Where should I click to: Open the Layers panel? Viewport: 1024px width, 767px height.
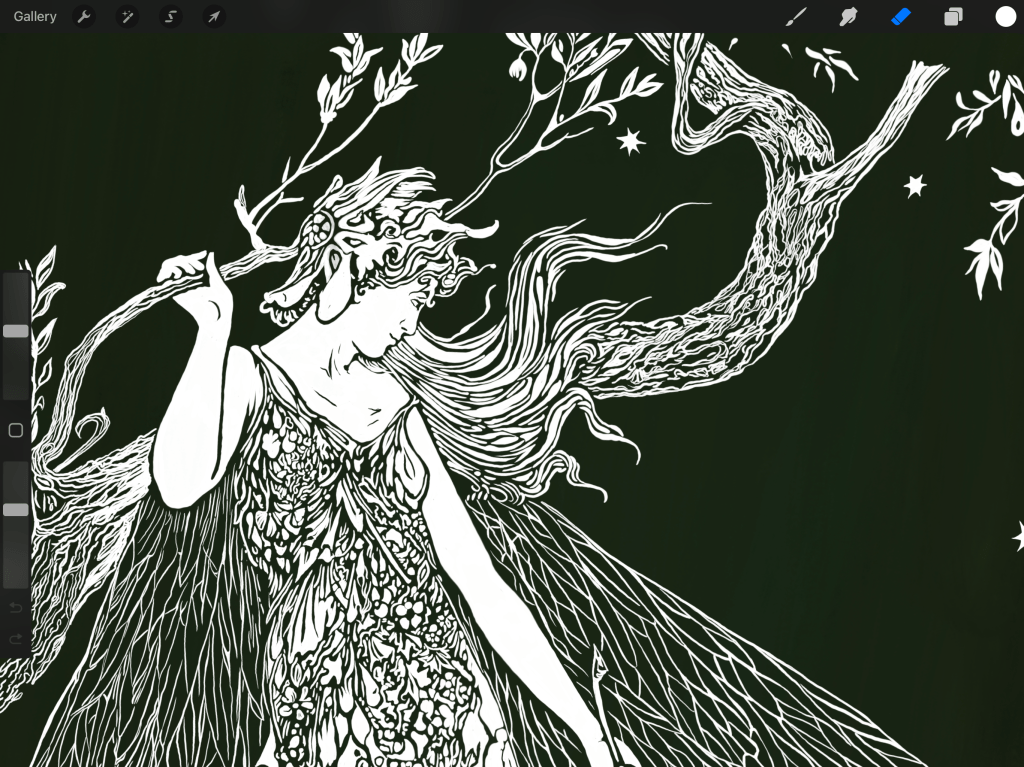(x=953, y=17)
